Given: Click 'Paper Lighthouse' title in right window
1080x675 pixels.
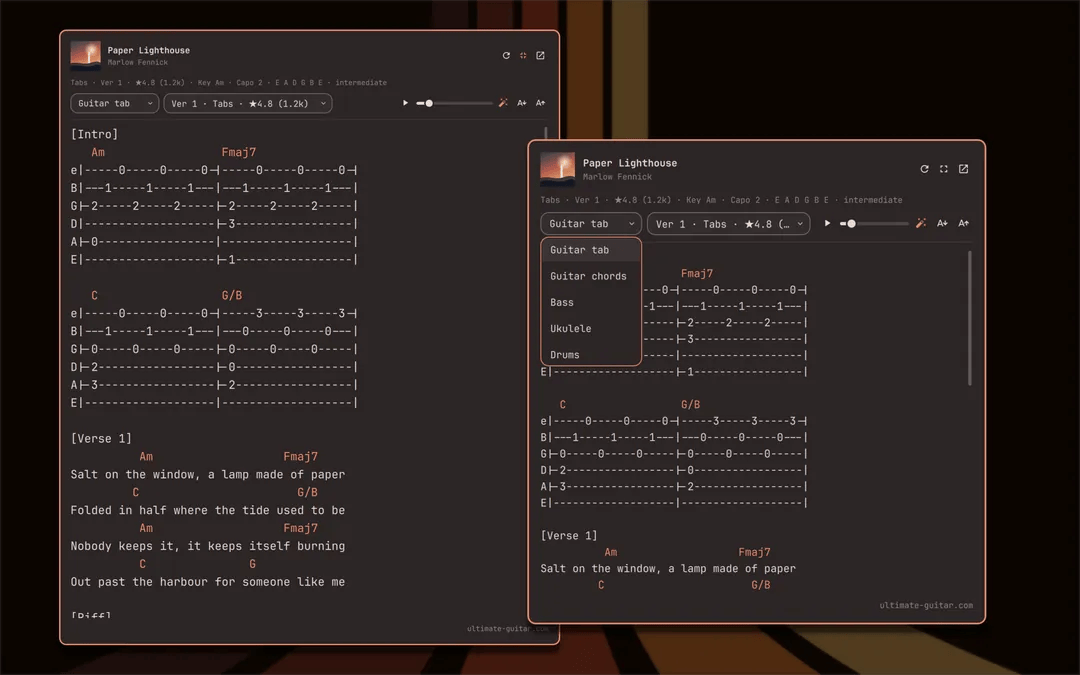Looking at the screenshot, I should (630, 163).
